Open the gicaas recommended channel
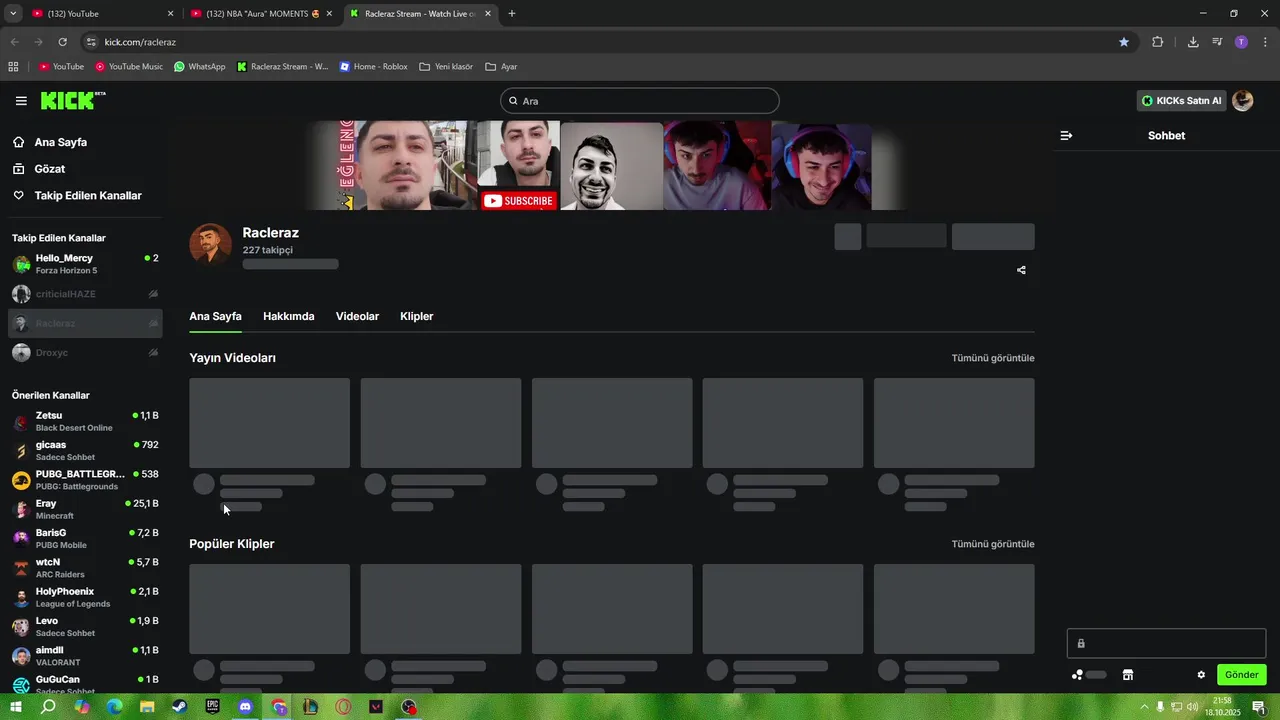Image resolution: width=1280 pixels, height=720 pixels. 85,451
